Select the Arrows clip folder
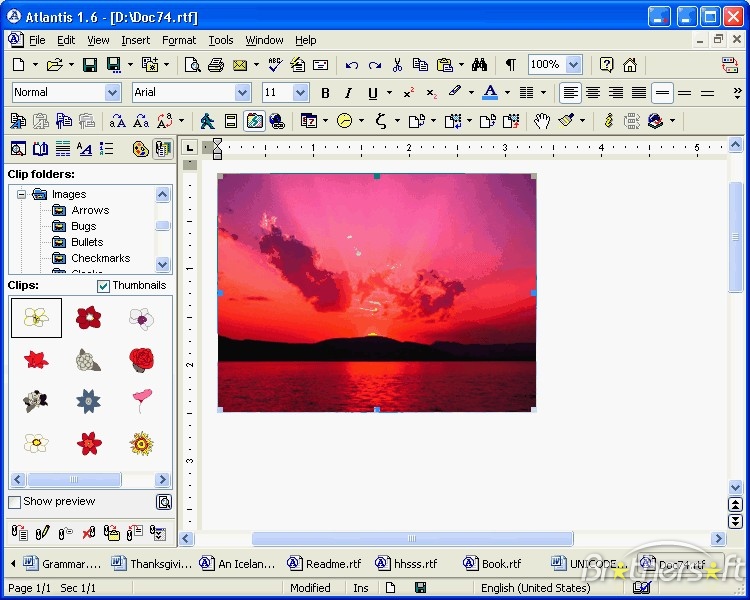This screenshot has height=600, width=750. click(89, 210)
